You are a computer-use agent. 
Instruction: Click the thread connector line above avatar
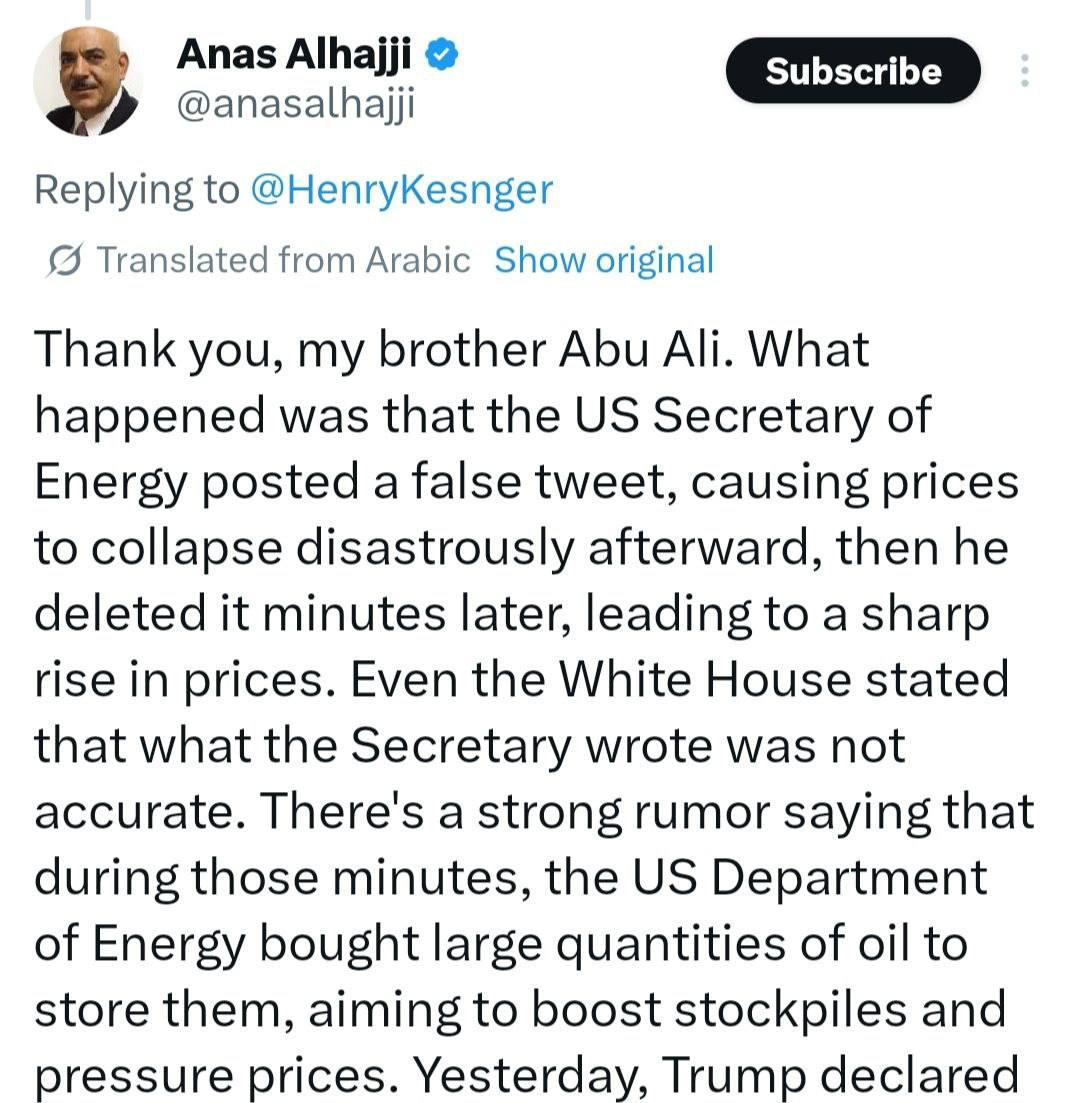point(87,9)
